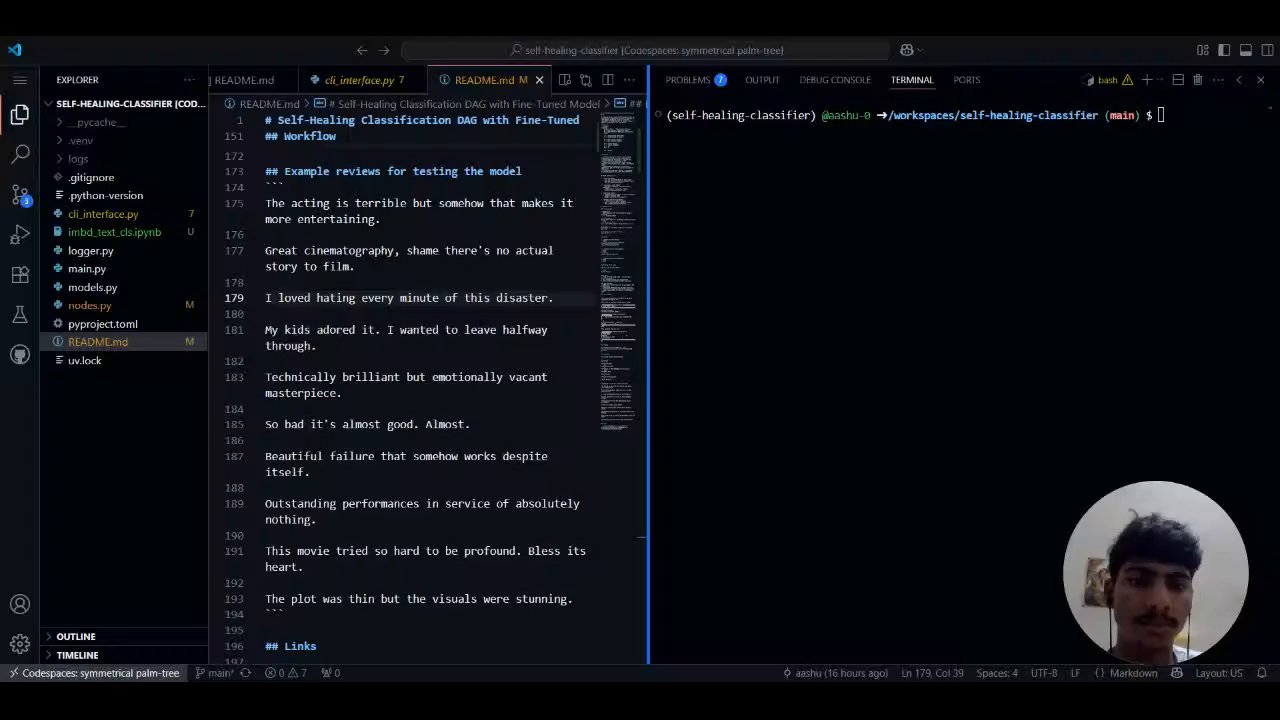Open notifications bell in status bar
This screenshot has width=1280, height=720.
pos(1263,673)
